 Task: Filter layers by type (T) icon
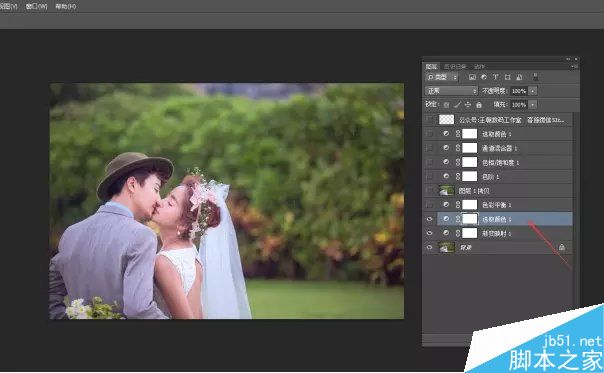coord(495,77)
